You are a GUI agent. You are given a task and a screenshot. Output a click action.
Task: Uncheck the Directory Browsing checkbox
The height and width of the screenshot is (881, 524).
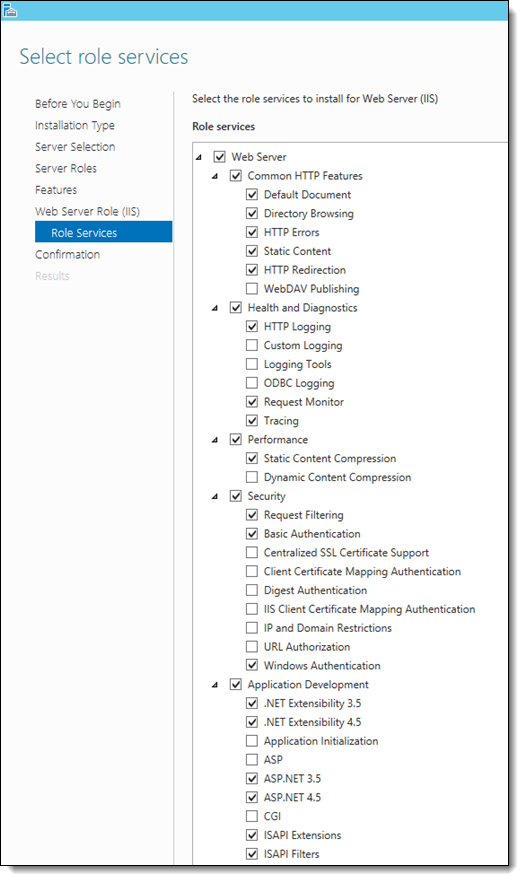(252, 214)
